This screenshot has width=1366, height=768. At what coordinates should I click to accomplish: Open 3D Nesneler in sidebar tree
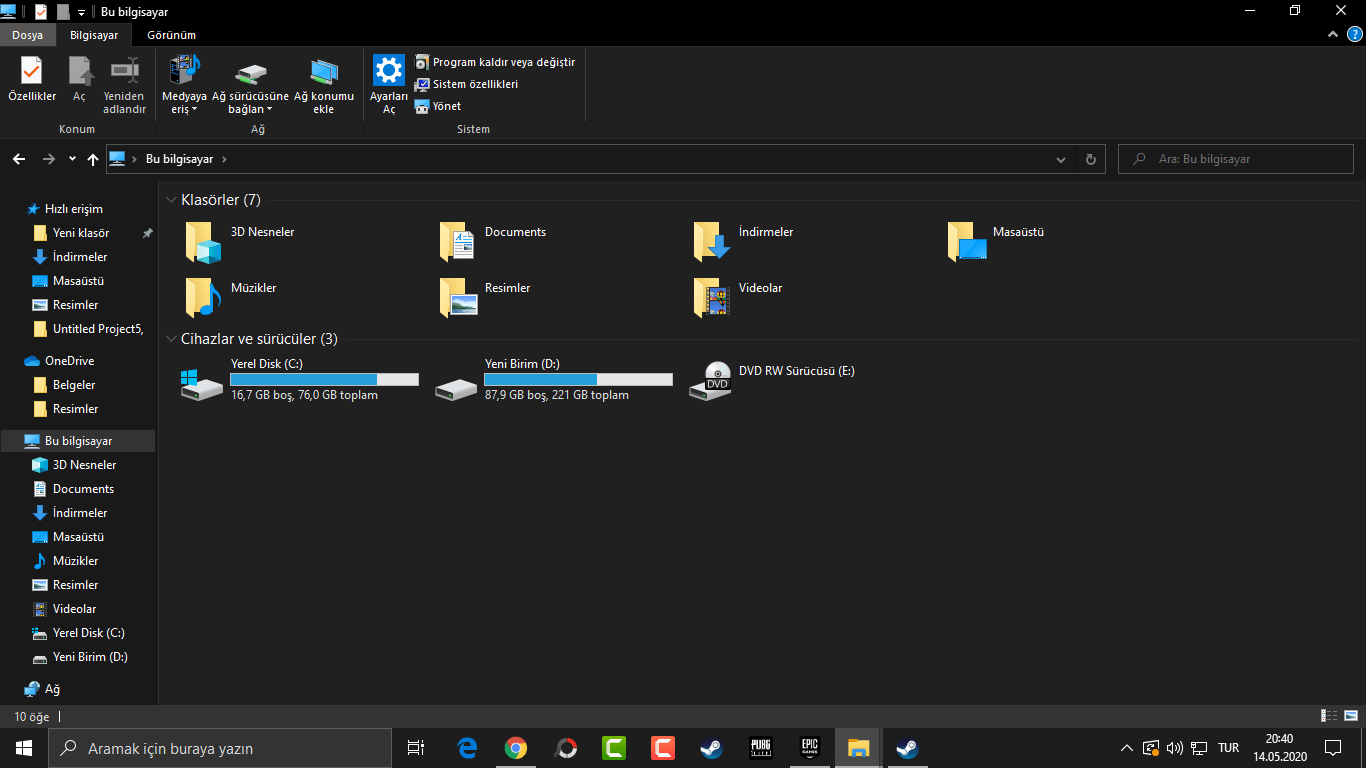[75, 465]
